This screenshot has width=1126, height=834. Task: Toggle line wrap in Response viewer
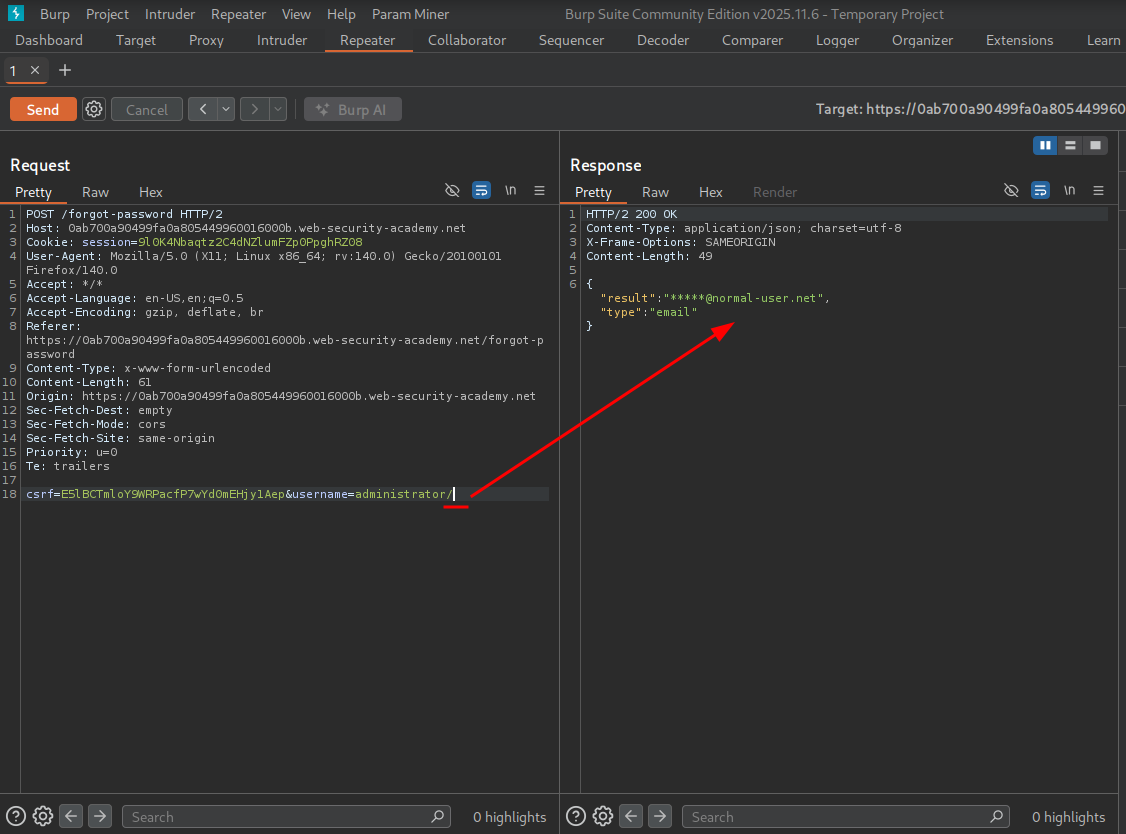click(1040, 190)
